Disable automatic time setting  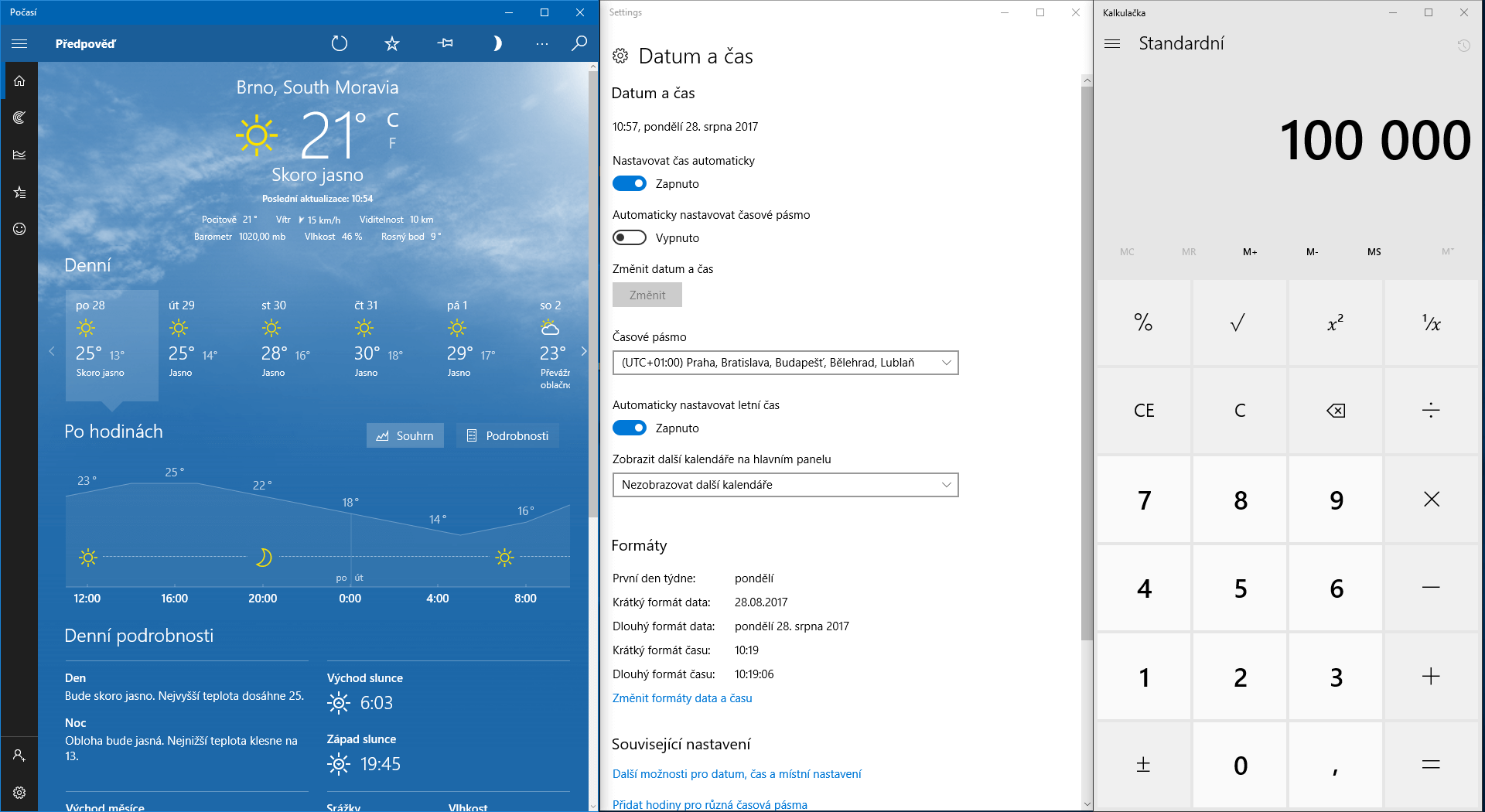(x=630, y=183)
